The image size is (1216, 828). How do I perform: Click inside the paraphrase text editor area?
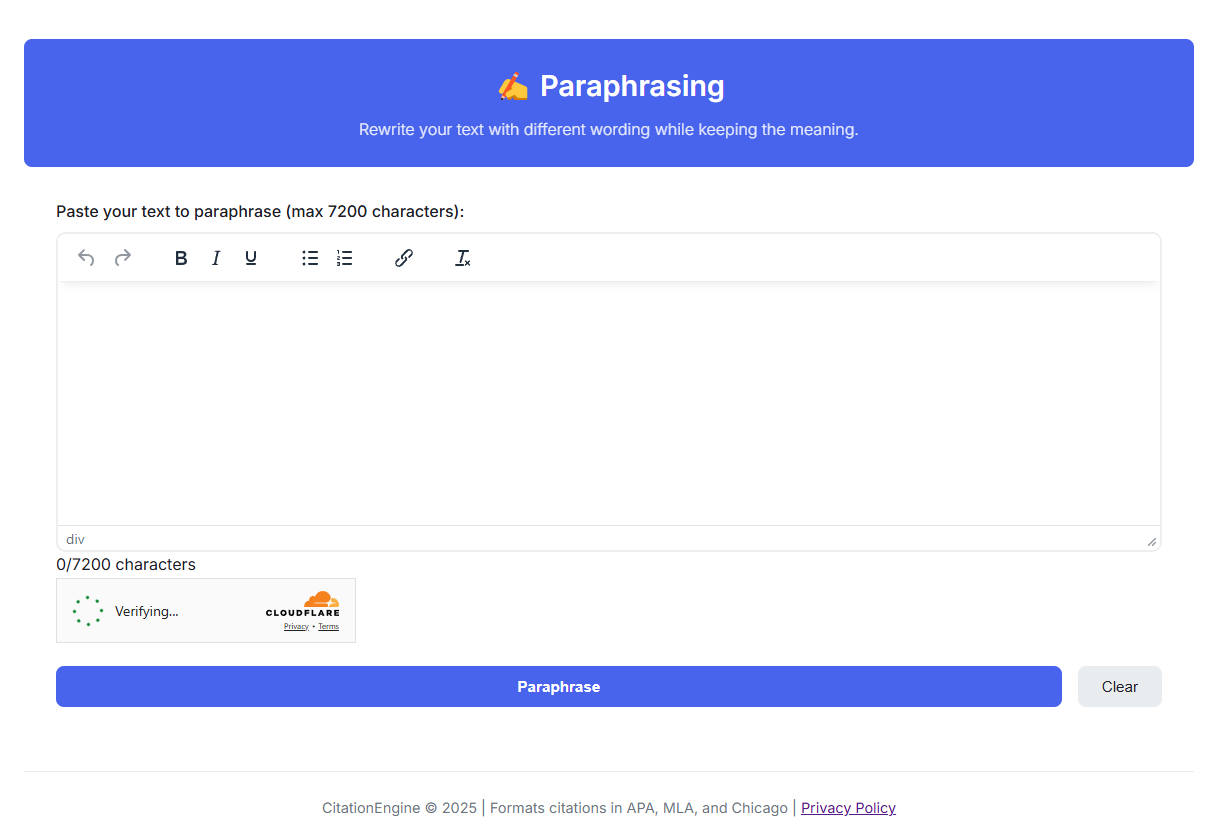(609, 404)
